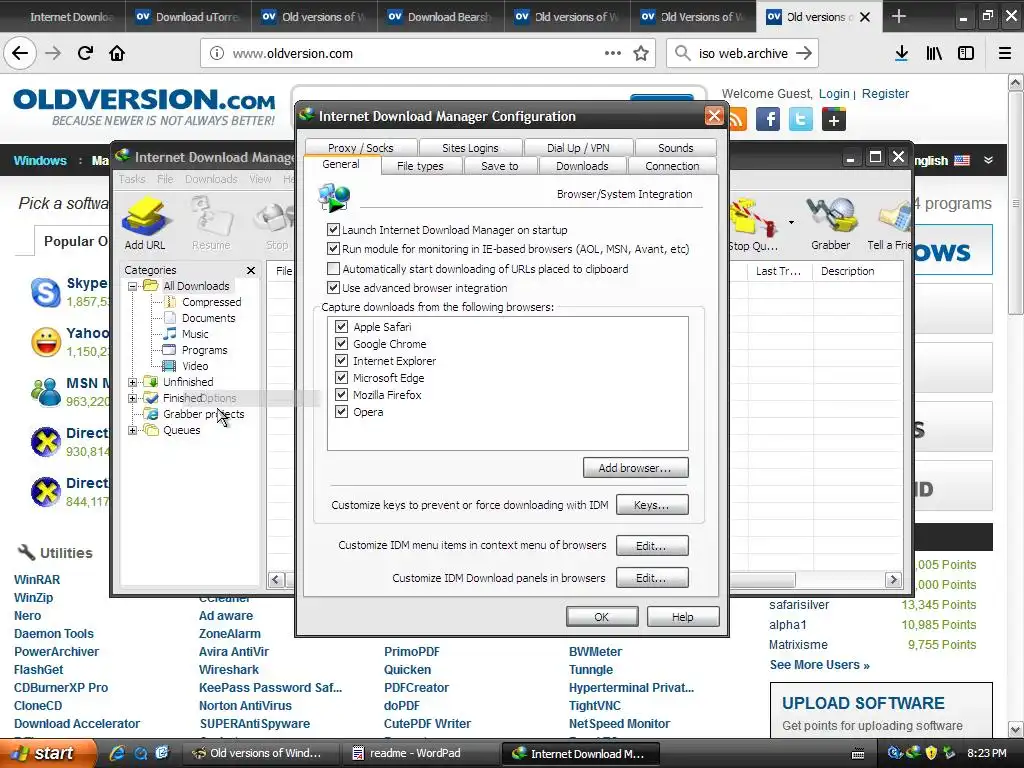
Task: Collapse the All Downloads tree node
Action: [133, 286]
